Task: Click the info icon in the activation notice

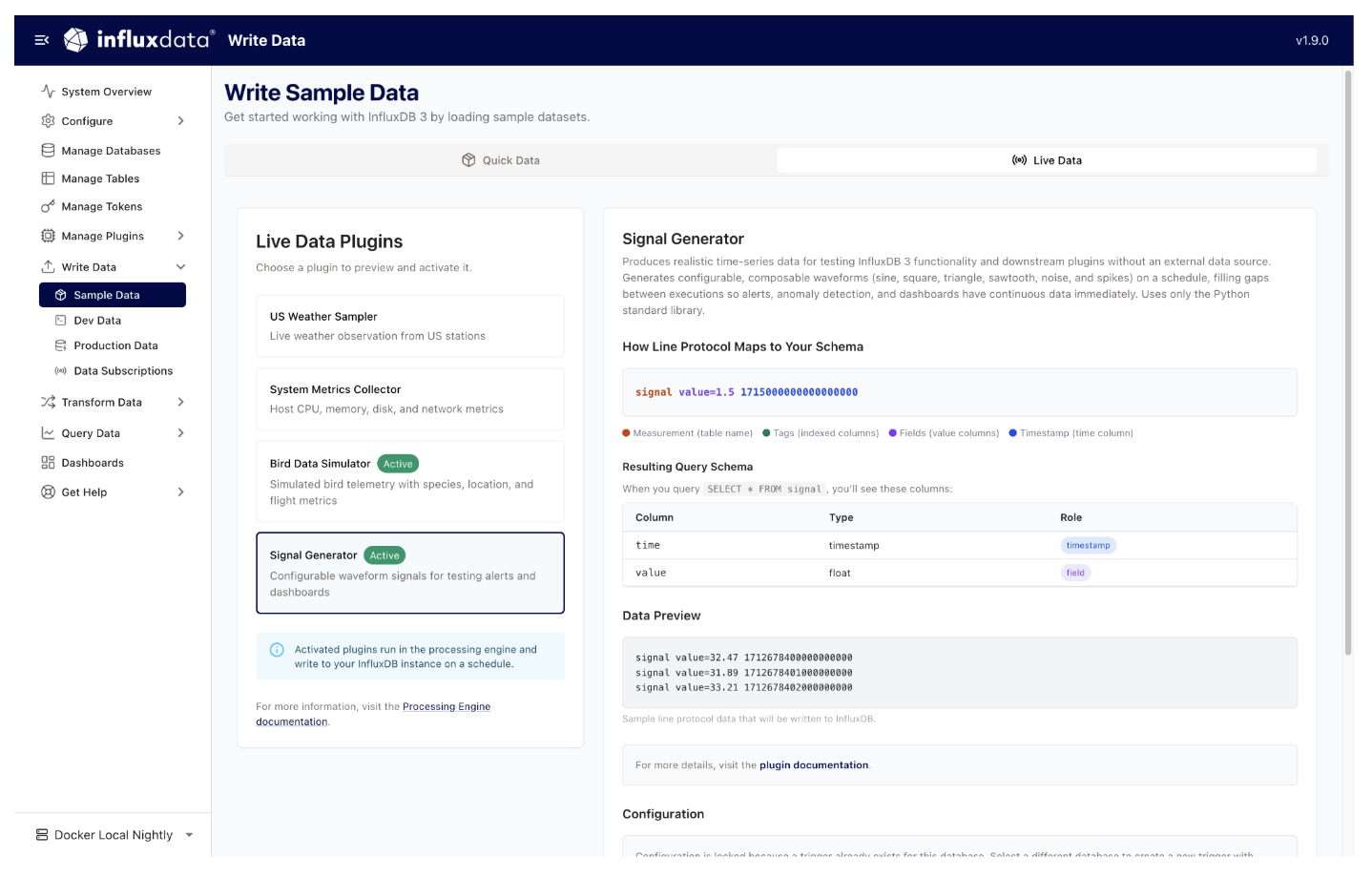Action: [277, 650]
